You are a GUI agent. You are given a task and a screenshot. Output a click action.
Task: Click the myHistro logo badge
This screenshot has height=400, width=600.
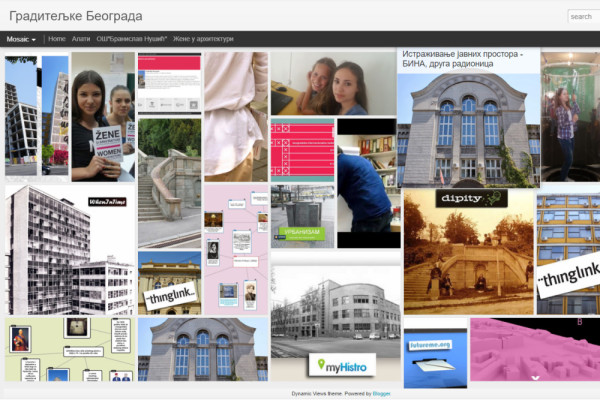pyautogui.click(x=342, y=365)
